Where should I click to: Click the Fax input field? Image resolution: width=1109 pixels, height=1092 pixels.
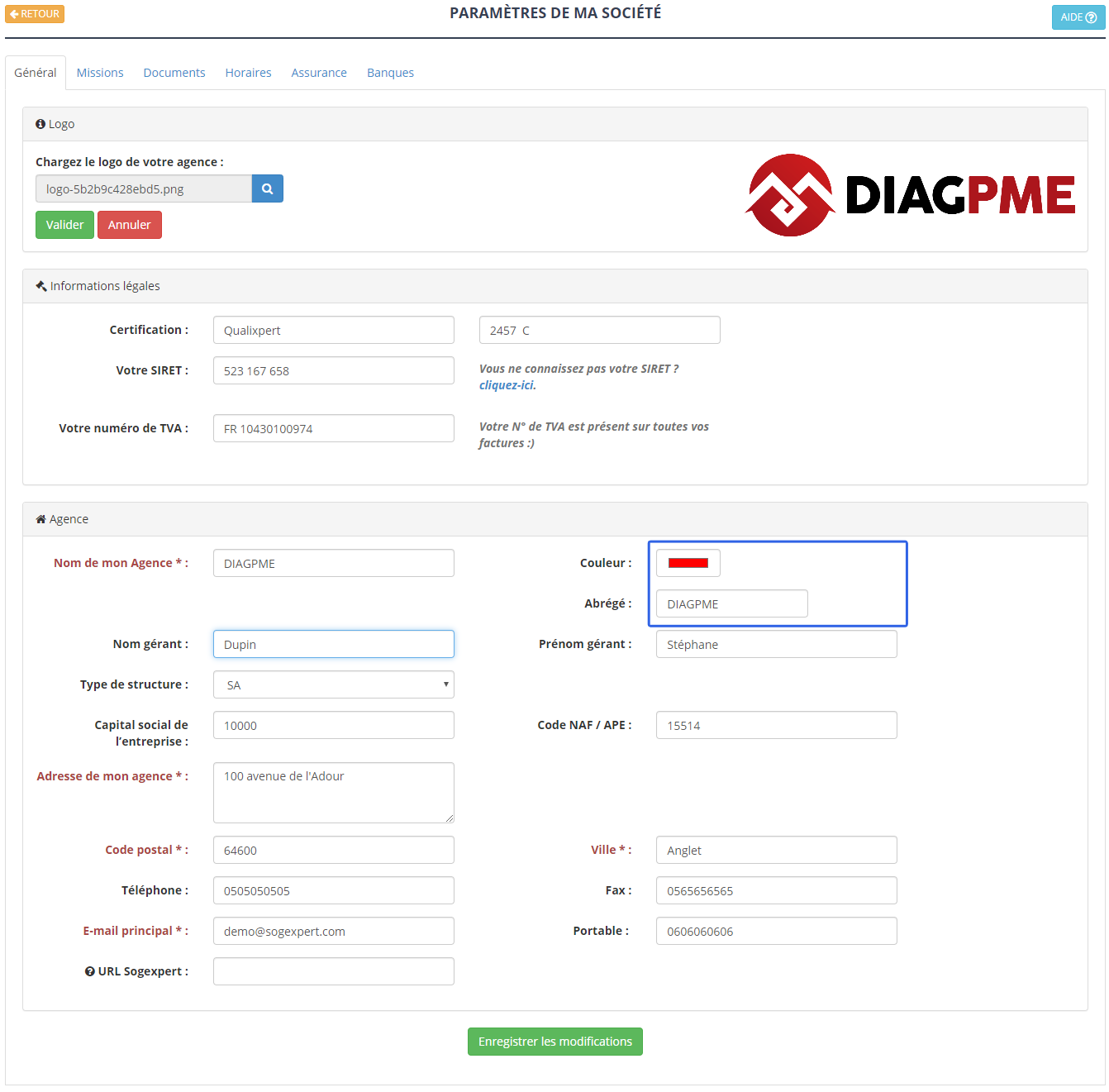tap(777, 890)
